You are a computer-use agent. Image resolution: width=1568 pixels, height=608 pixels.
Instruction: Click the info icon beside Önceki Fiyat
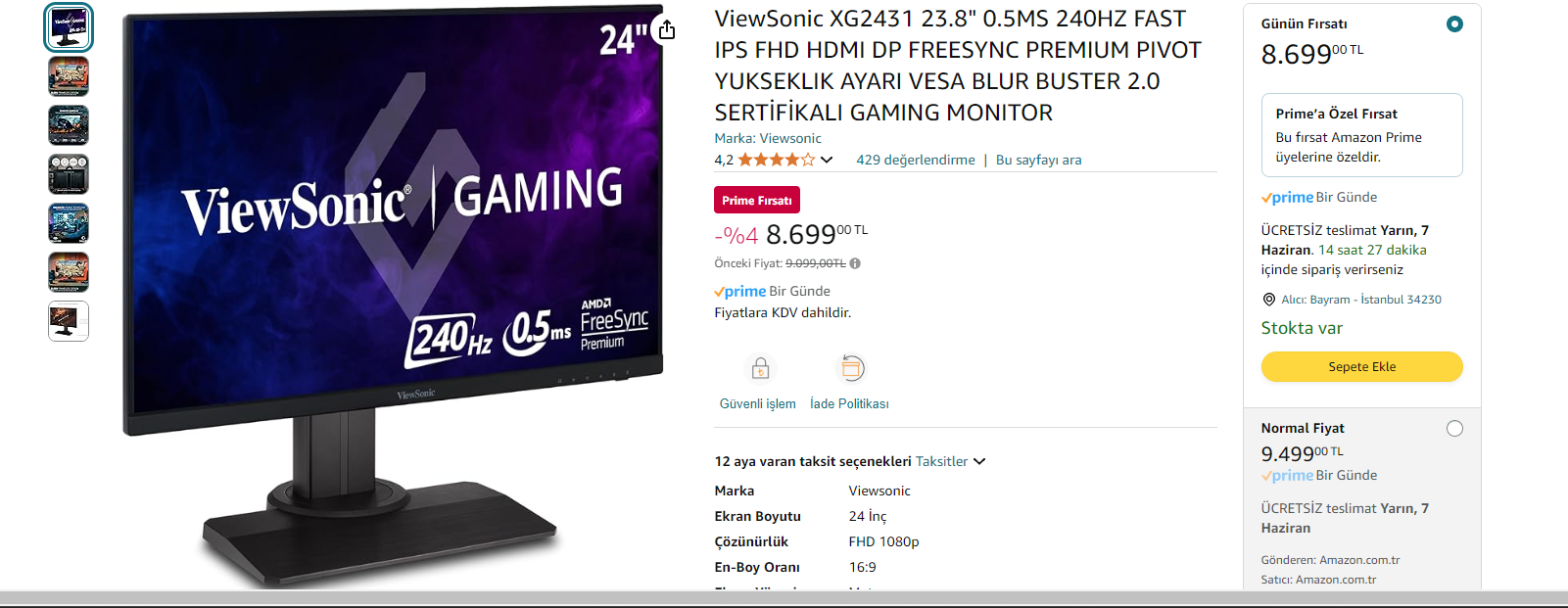pos(855,263)
